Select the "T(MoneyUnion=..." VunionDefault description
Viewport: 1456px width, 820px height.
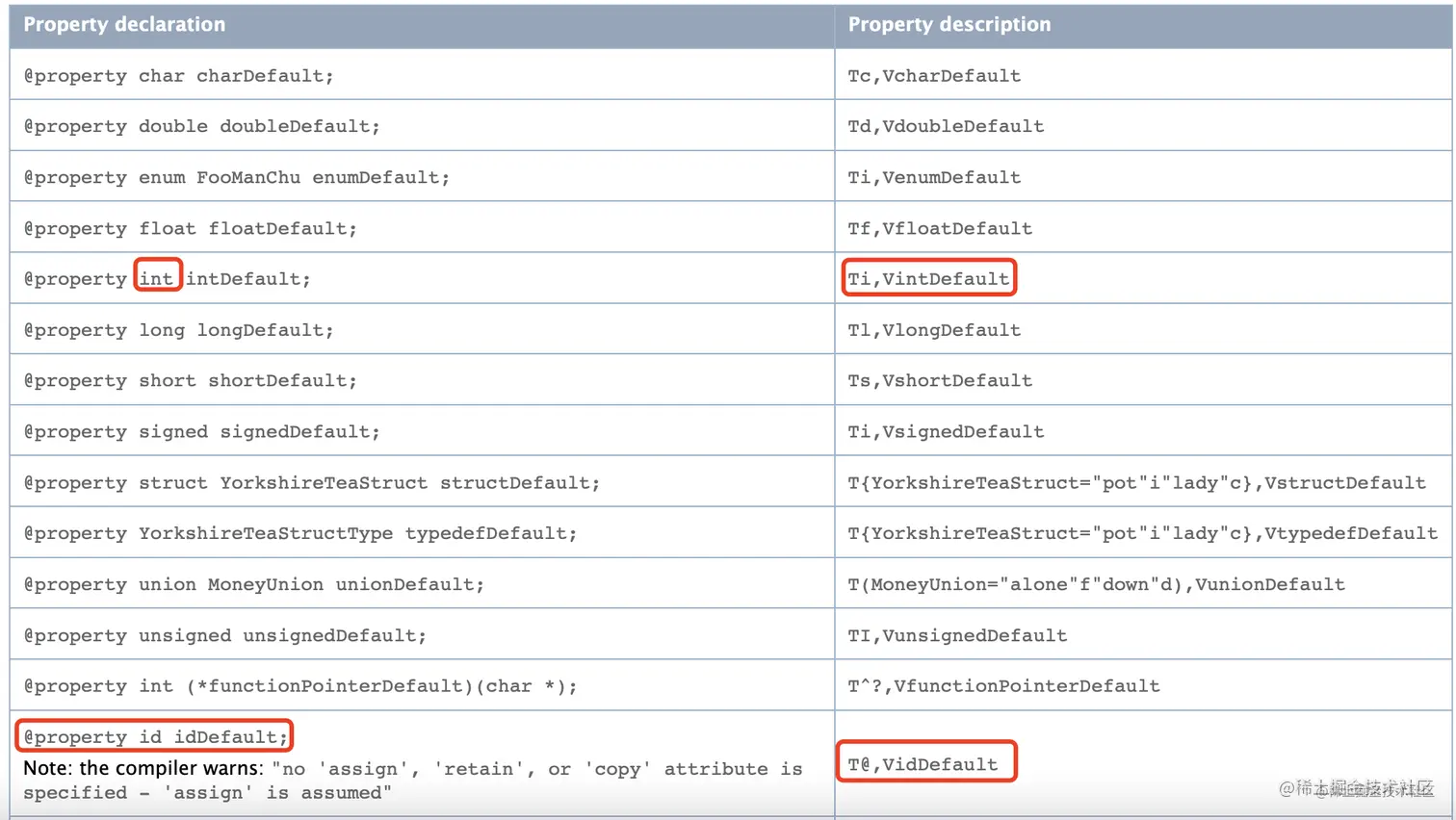(1096, 585)
